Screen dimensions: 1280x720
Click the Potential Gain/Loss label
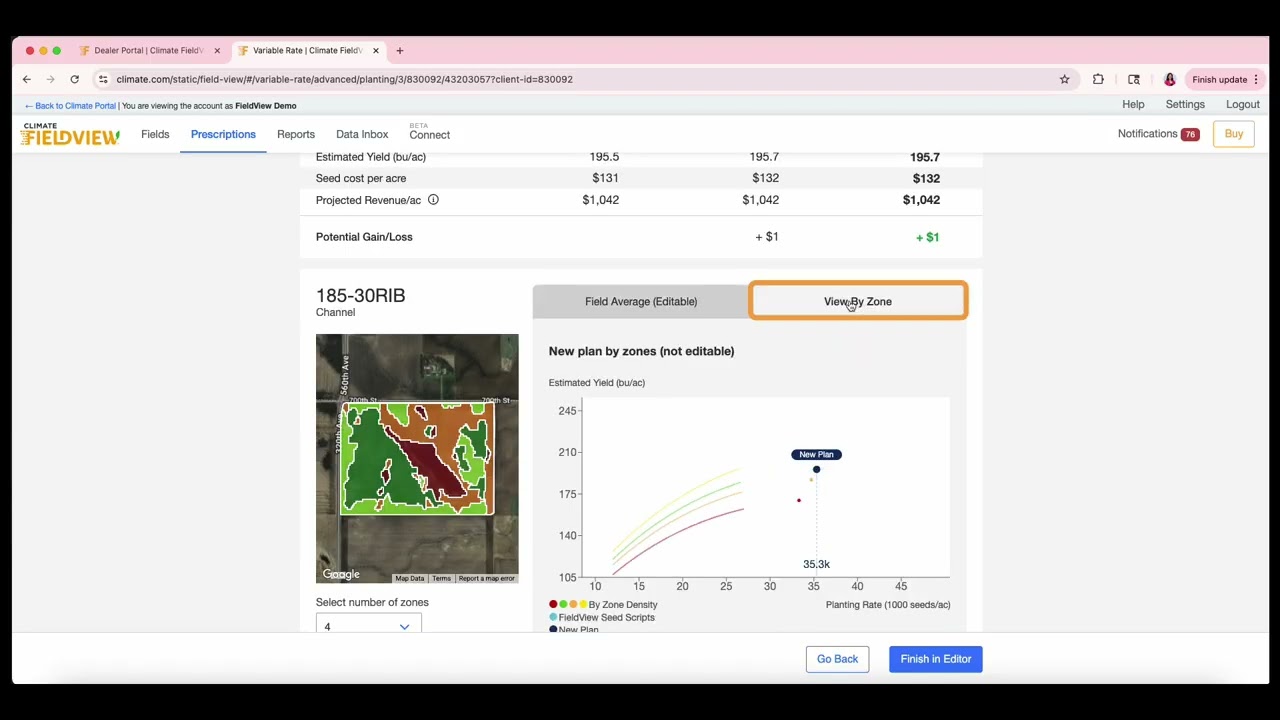[364, 237]
